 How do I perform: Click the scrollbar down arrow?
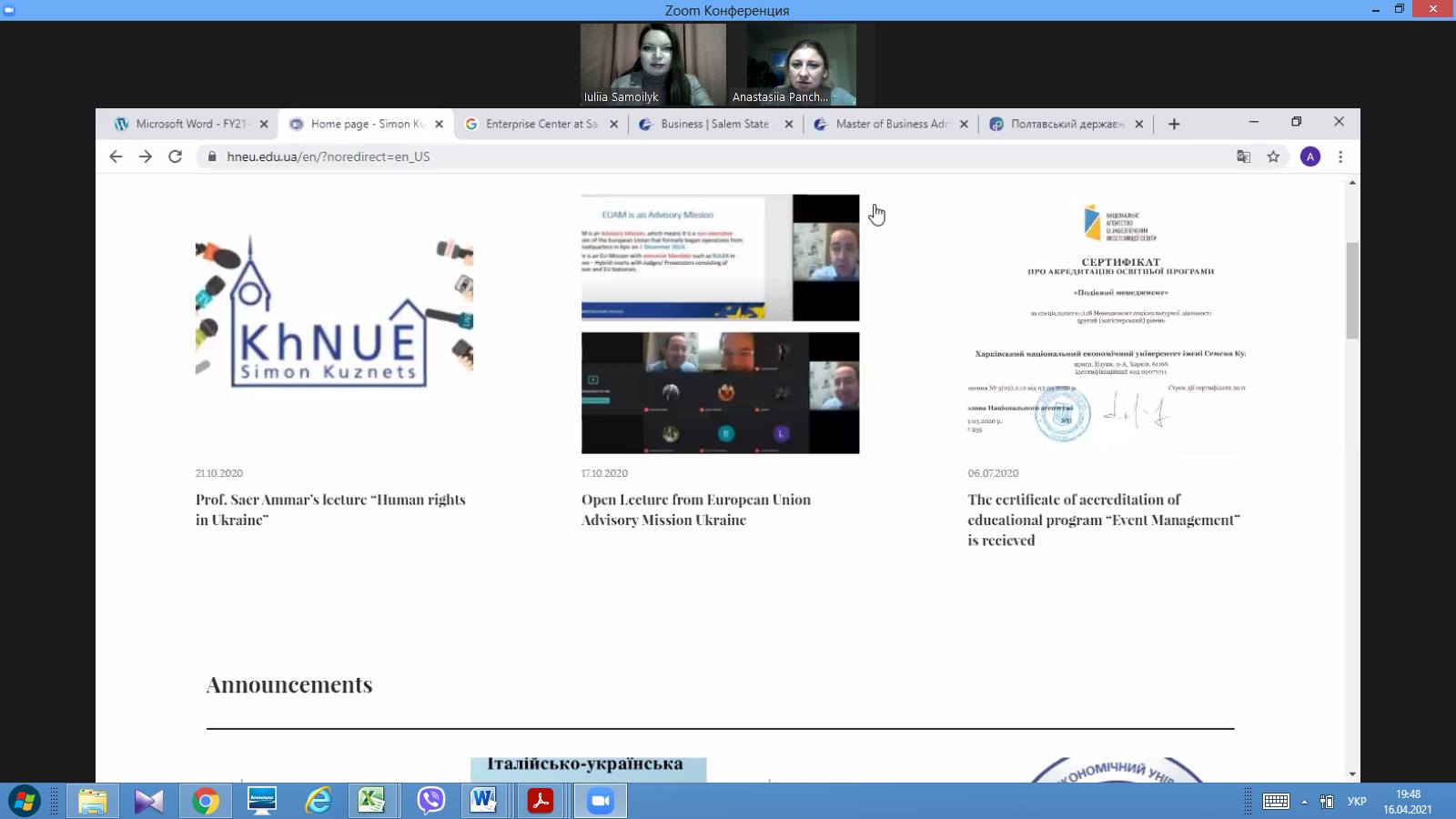click(1352, 774)
